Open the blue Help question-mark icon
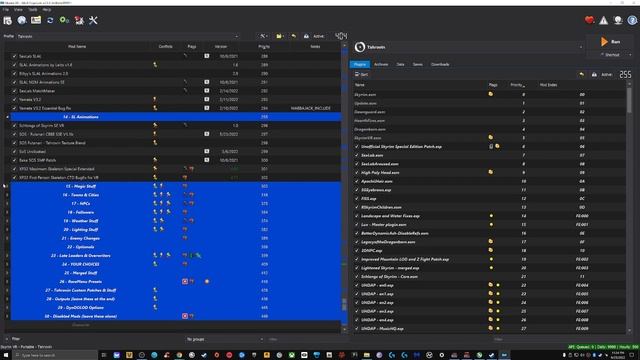Image resolution: width=640 pixels, height=360 pixels. pyautogui.click(x=632, y=20)
